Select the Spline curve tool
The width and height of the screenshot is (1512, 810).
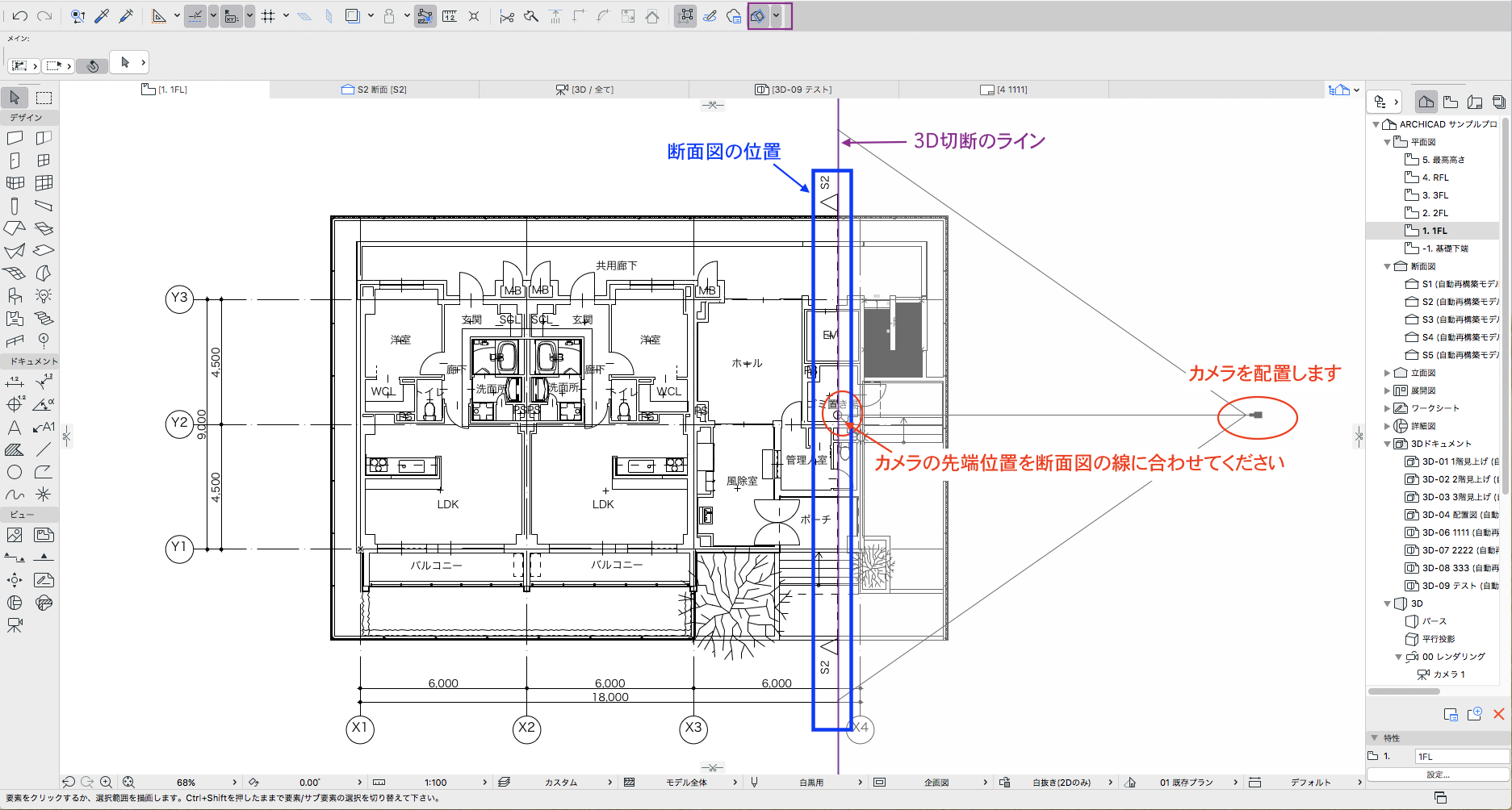tap(15, 495)
